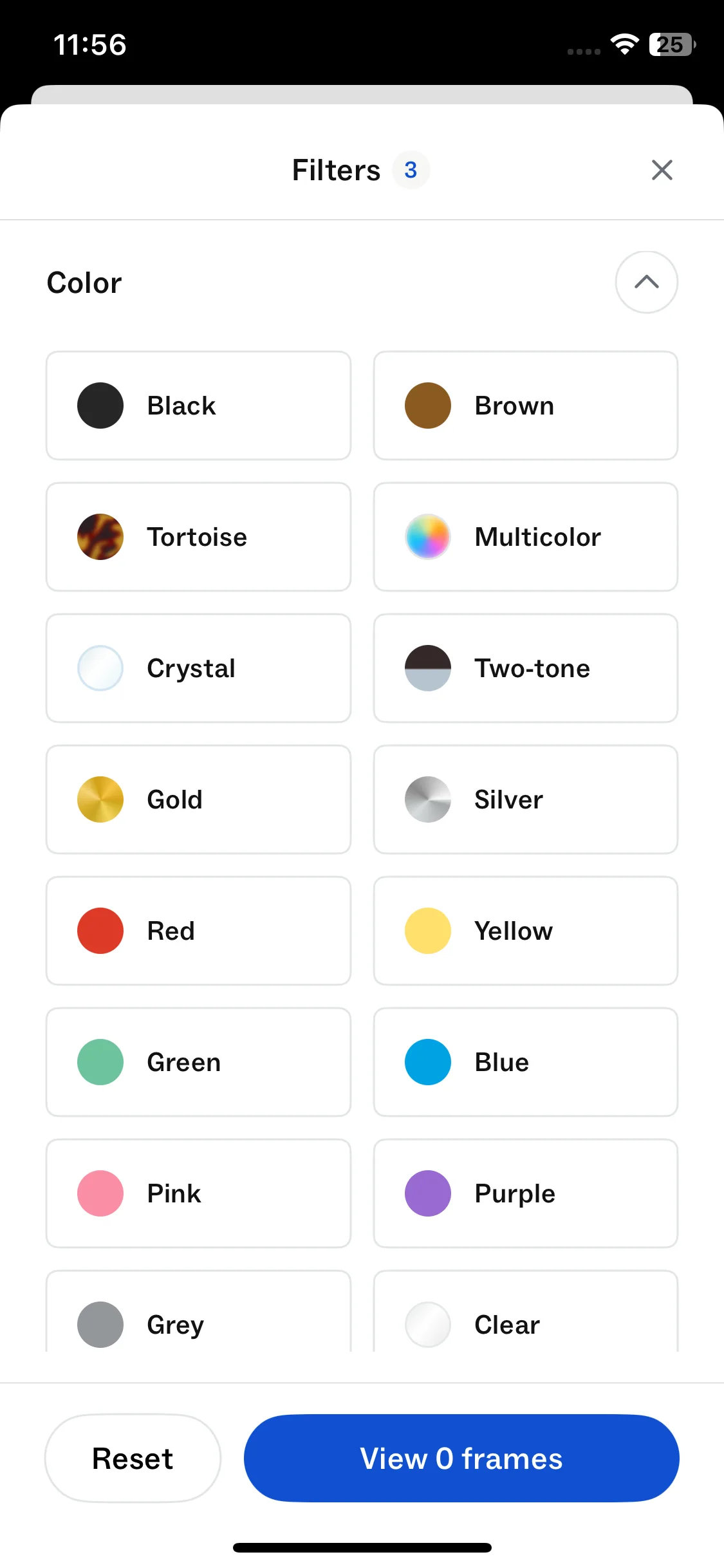
Task: Tap the Pink color circle
Action: pos(100,1193)
